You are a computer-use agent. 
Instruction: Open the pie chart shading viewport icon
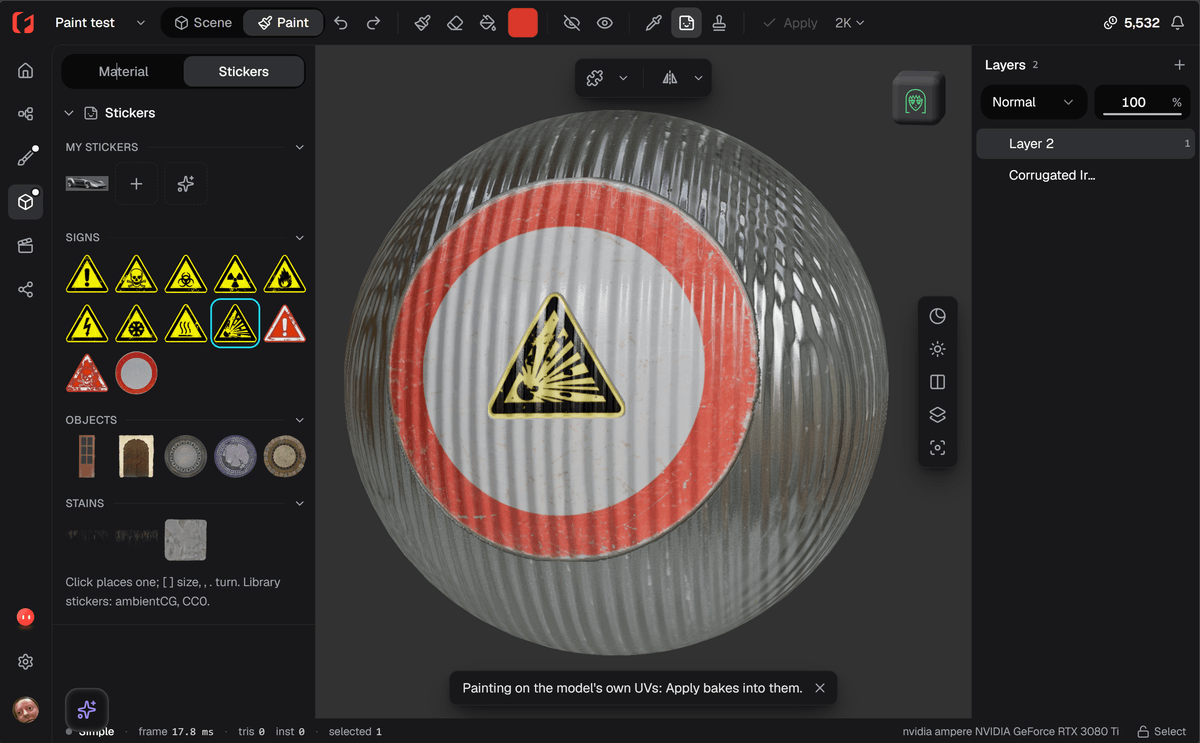tap(937, 316)
